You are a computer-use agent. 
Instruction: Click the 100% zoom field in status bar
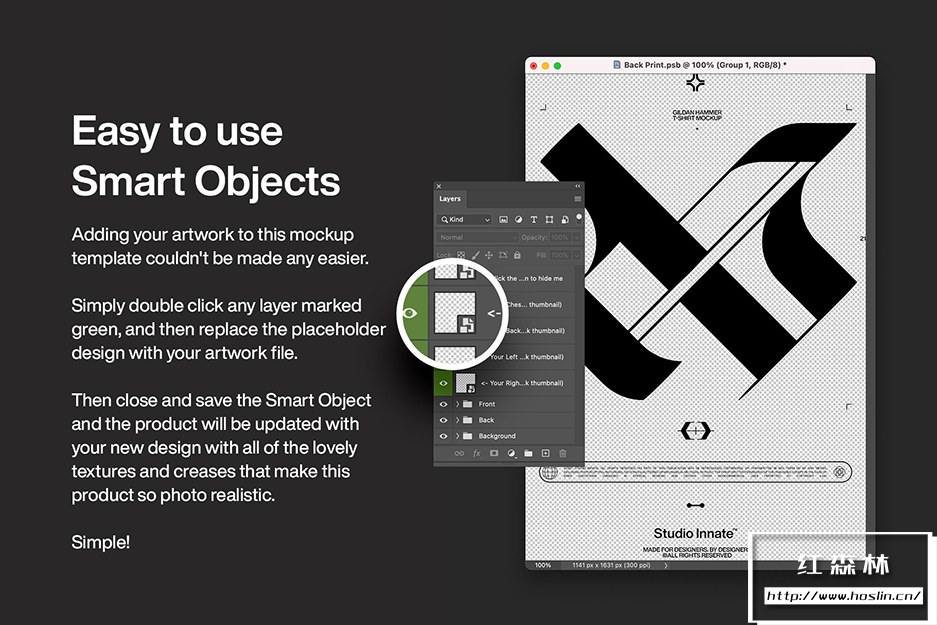[x=543, y=565]
